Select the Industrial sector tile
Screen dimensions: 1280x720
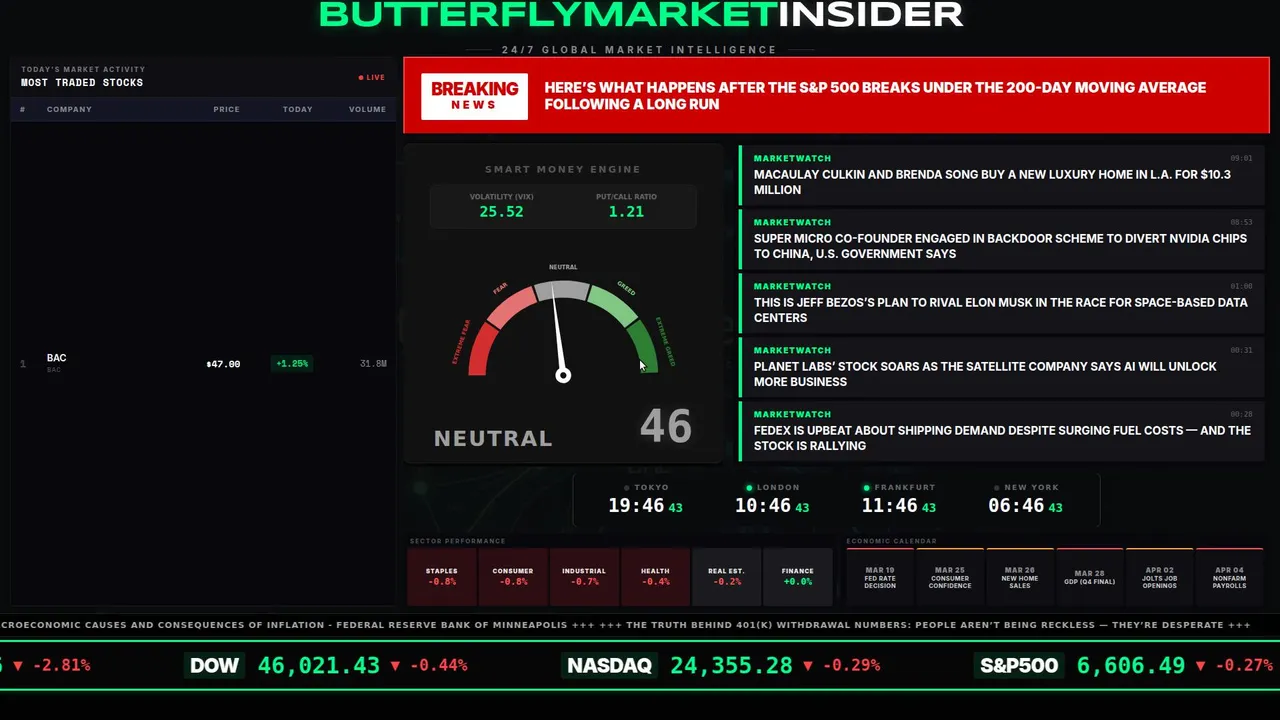click(584, 577)
